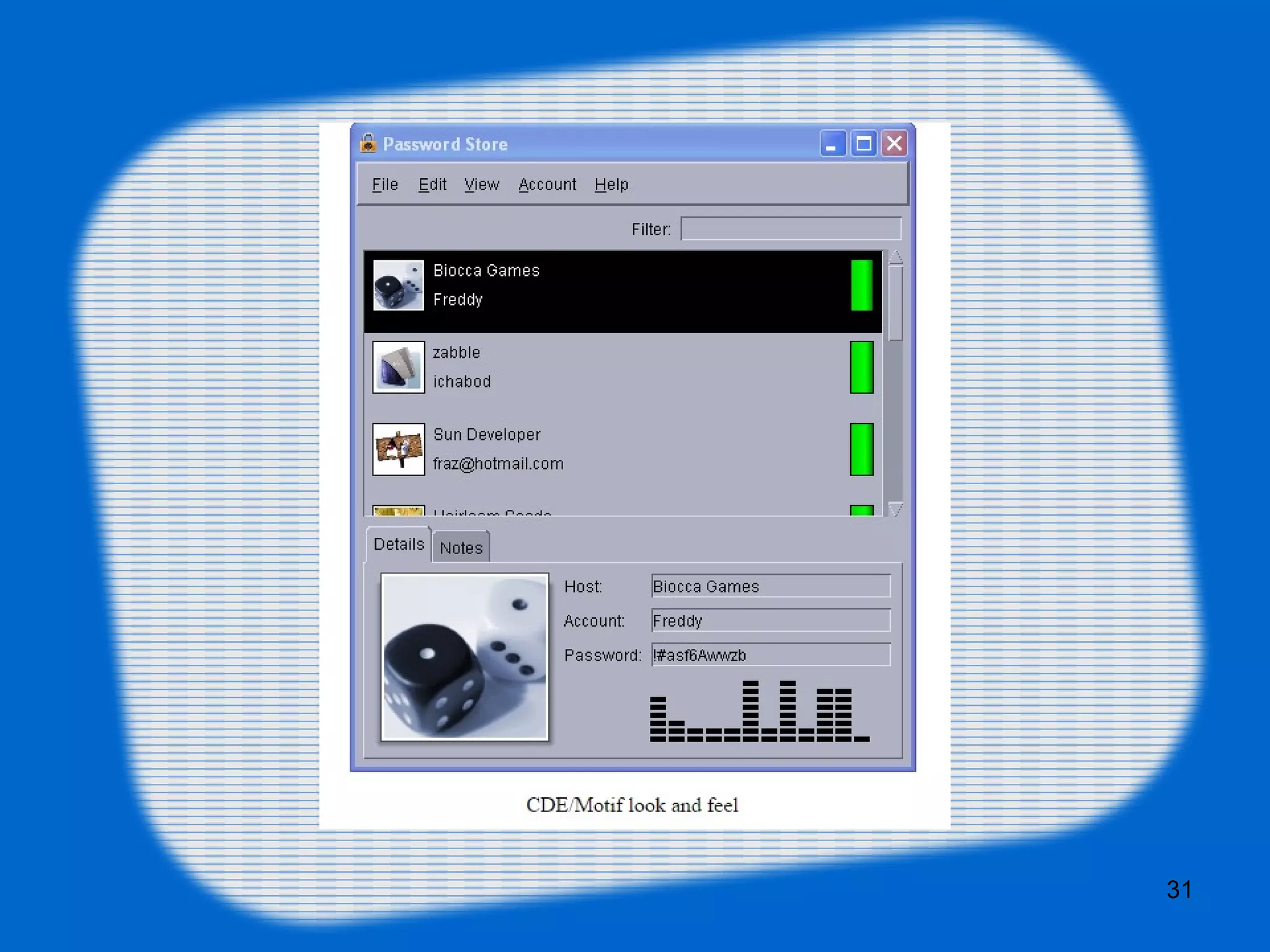
Task: Click the Sun Developer account thumbnail
Action: coord(398,449)
